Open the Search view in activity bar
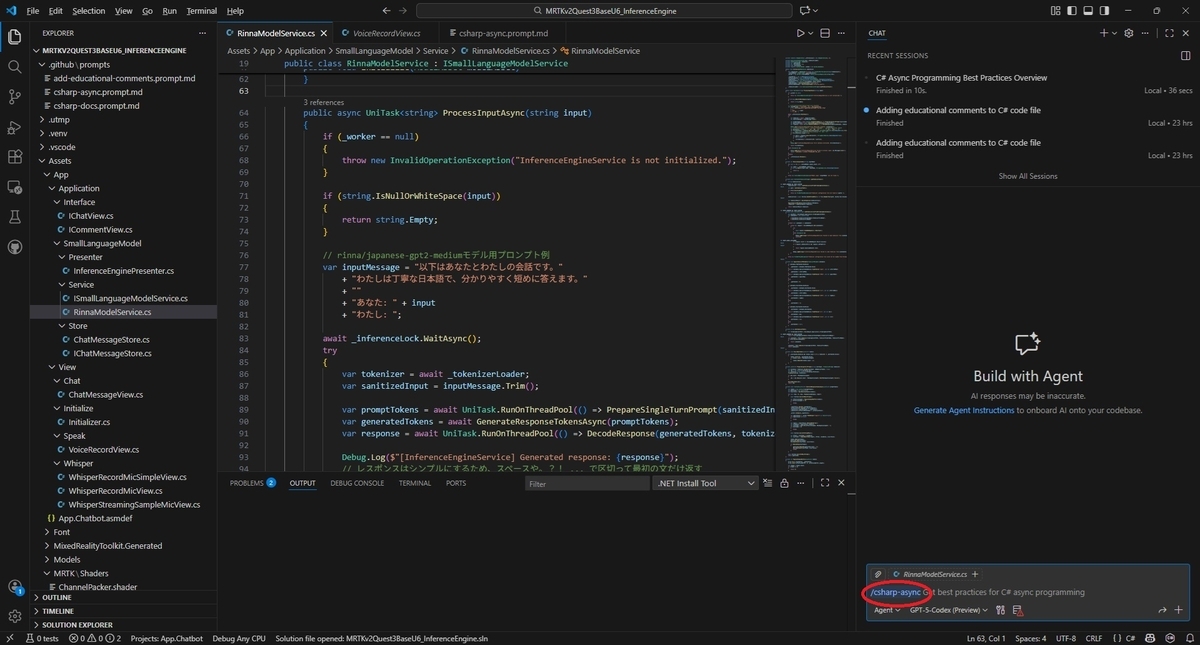 (x=14, y=66)
